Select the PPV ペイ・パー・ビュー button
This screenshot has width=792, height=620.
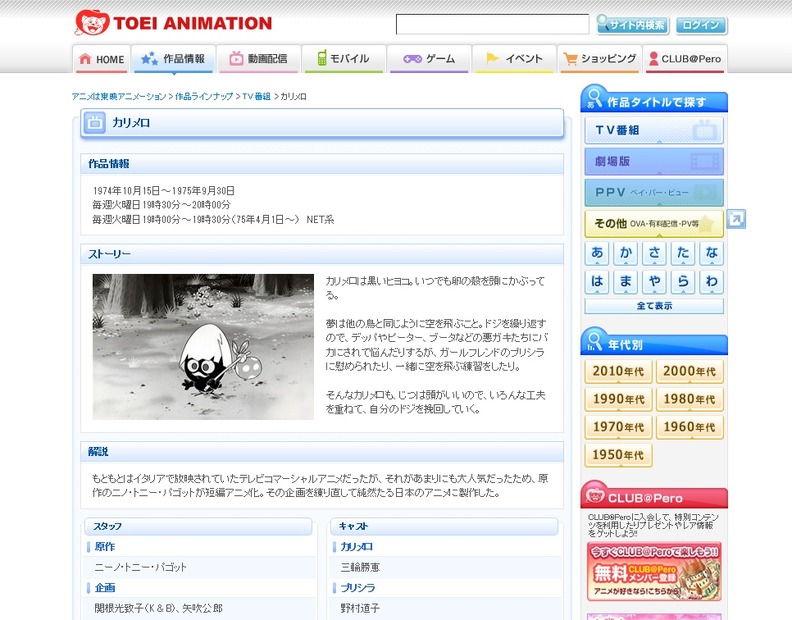point(654,192)
